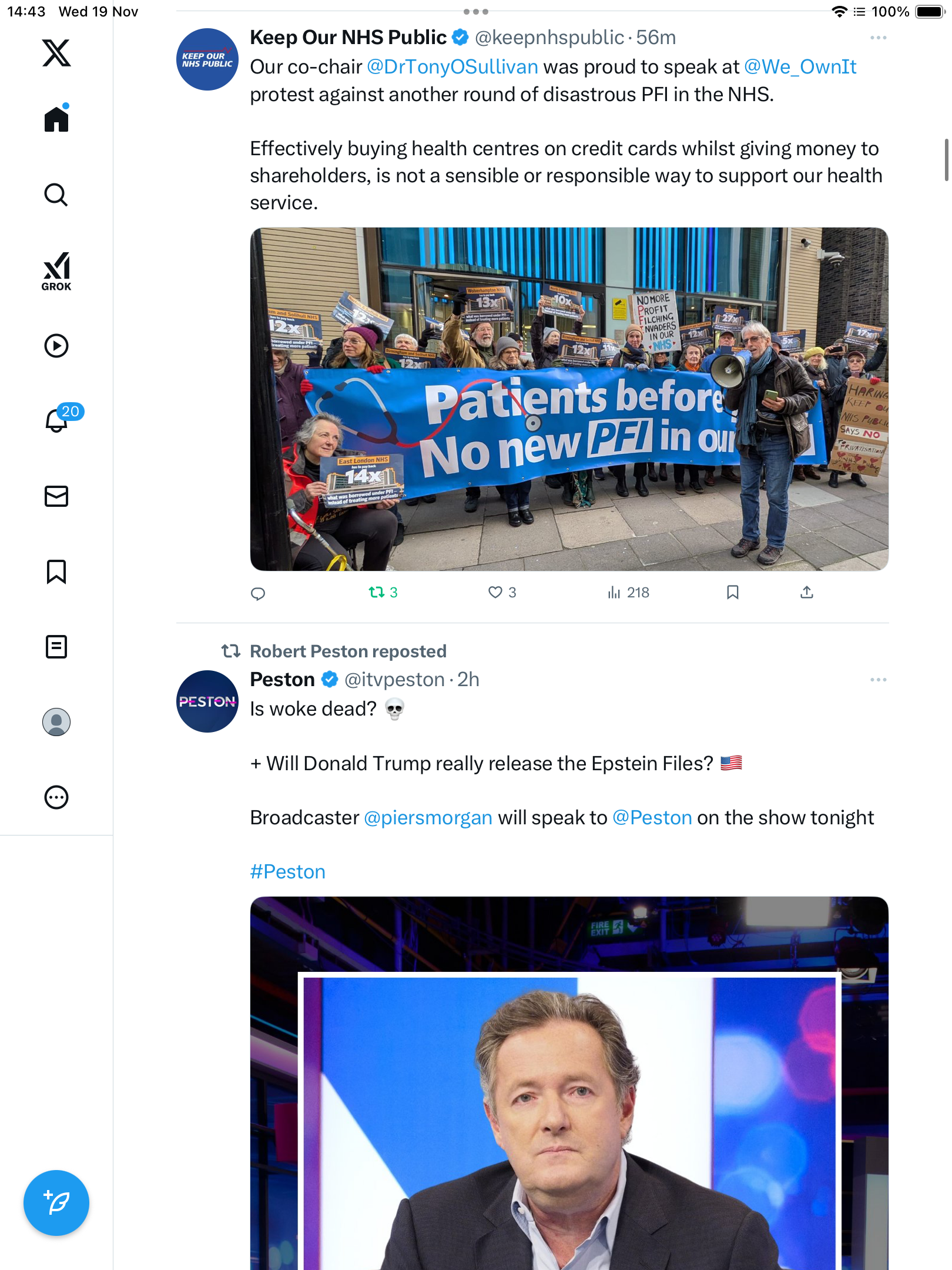Tap compose new post button
Viewport: 952px width, 1270px height.
56,1203
